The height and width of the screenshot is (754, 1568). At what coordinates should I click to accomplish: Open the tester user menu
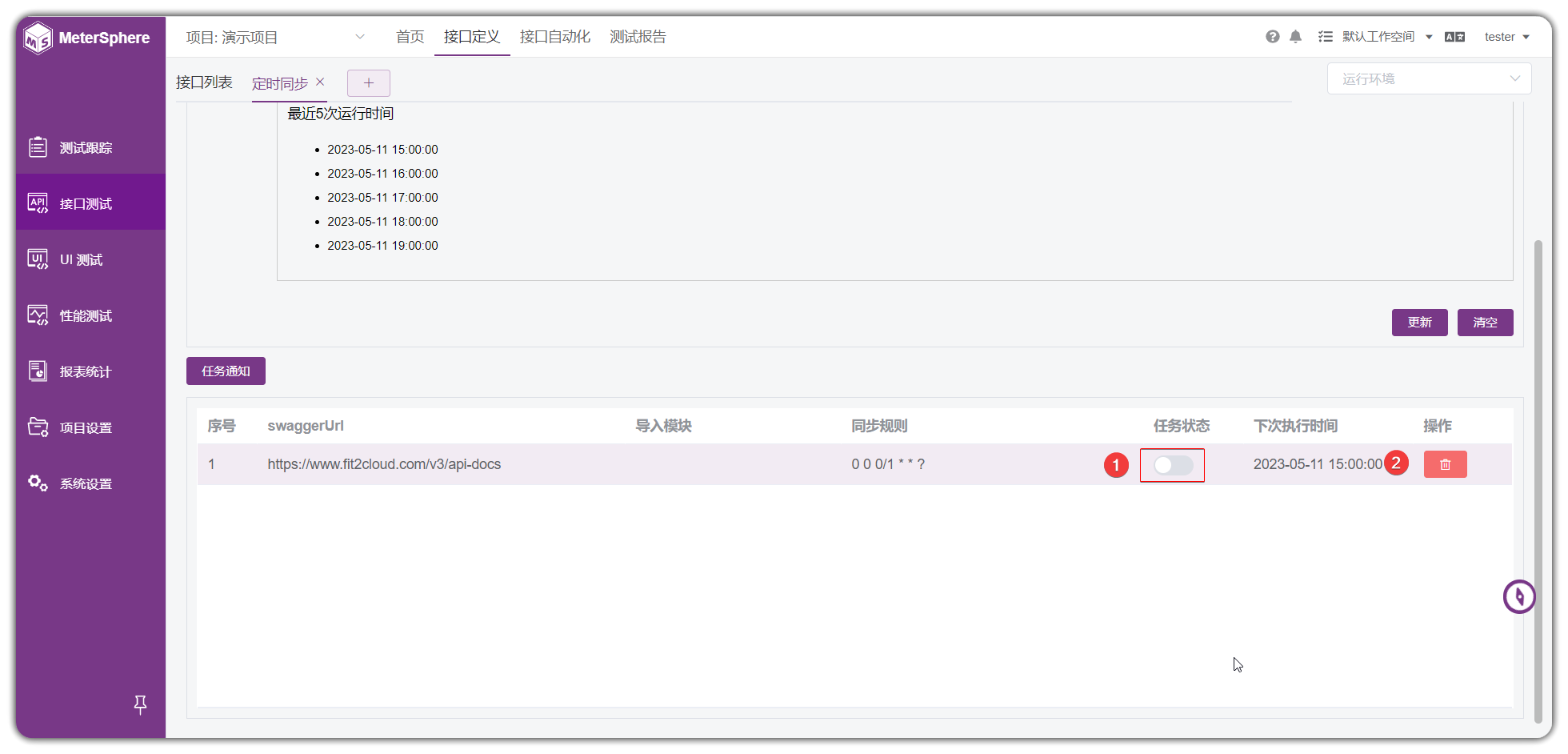click(x=1506, y=37)
